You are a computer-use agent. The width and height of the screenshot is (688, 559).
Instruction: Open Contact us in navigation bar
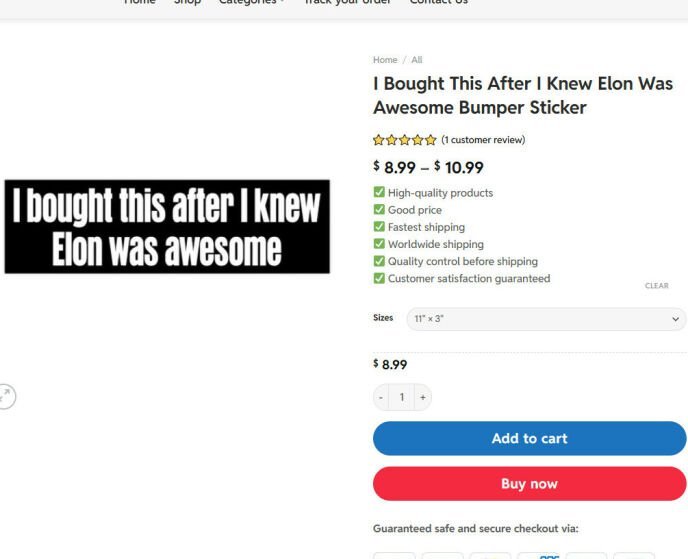click(439, 2)
